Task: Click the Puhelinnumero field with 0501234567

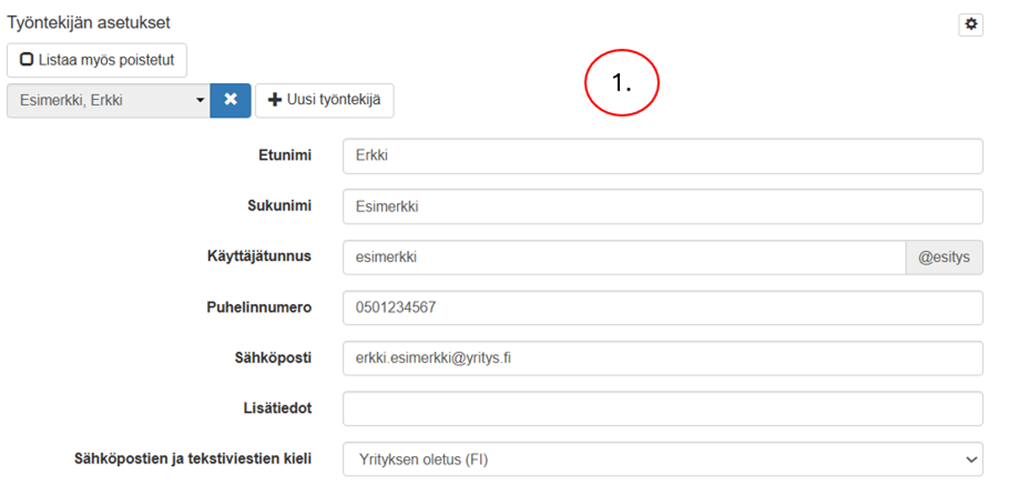Action: (662, 308)
